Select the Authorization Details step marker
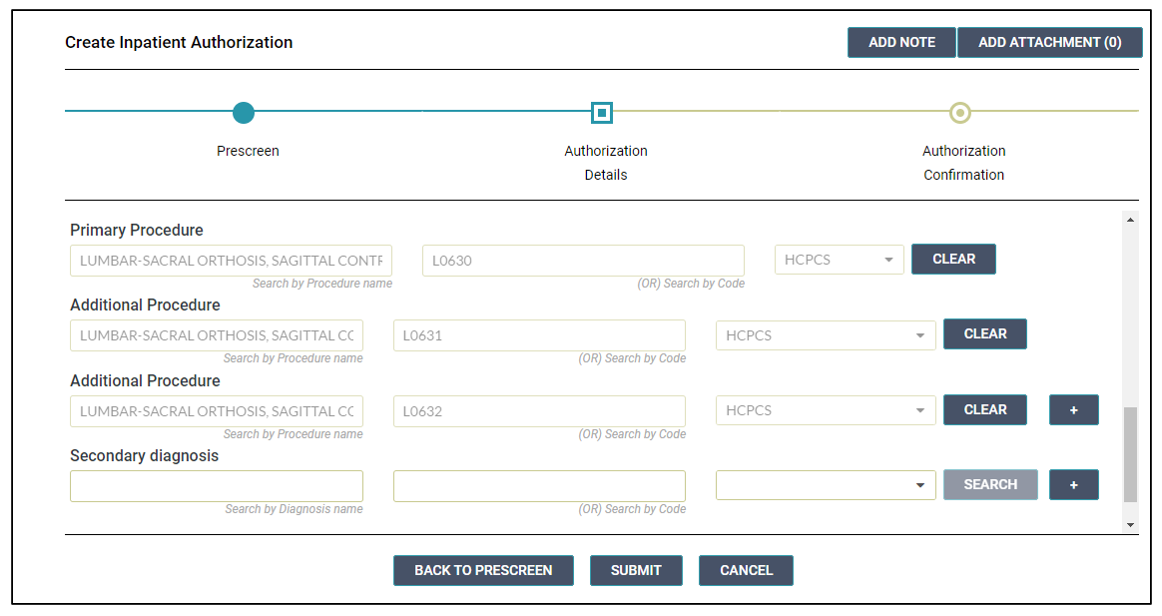 [x=603, y=113]
